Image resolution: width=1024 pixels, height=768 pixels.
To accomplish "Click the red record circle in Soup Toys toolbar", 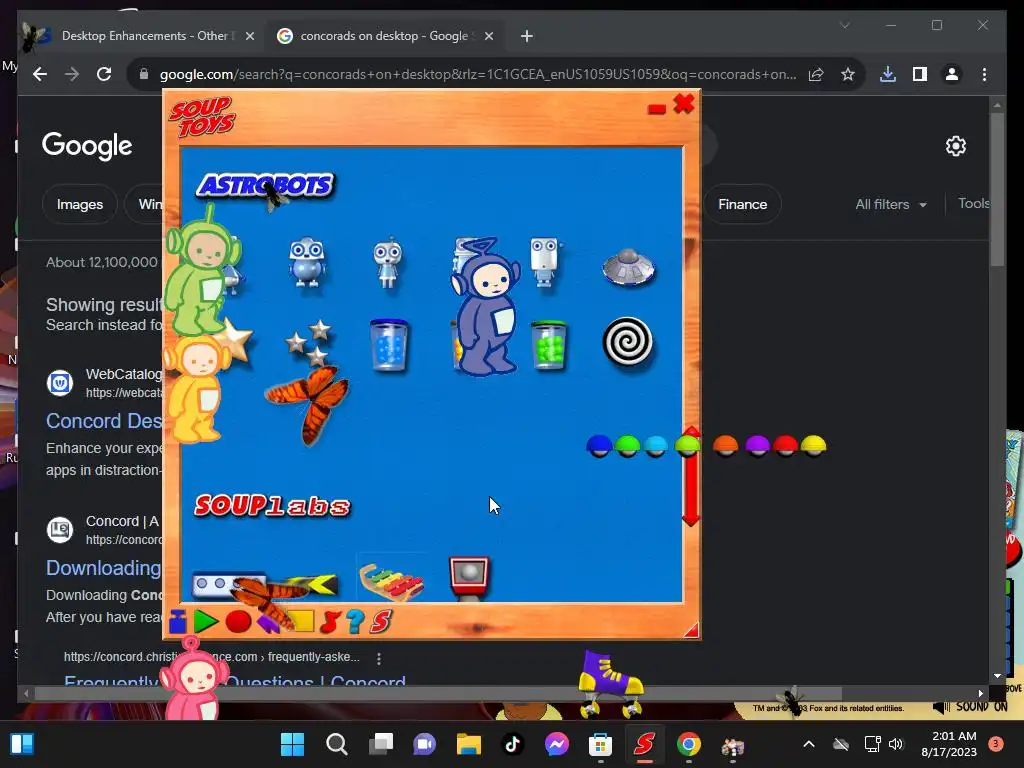I will click(238, 621).
